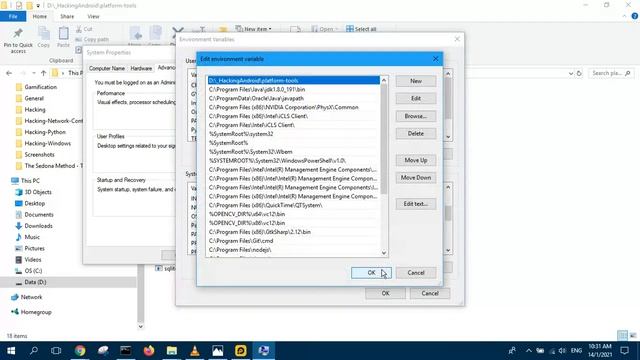Open New item dropdown in ribbon
This screenshot has width=640, height=360.
[253, 29]
